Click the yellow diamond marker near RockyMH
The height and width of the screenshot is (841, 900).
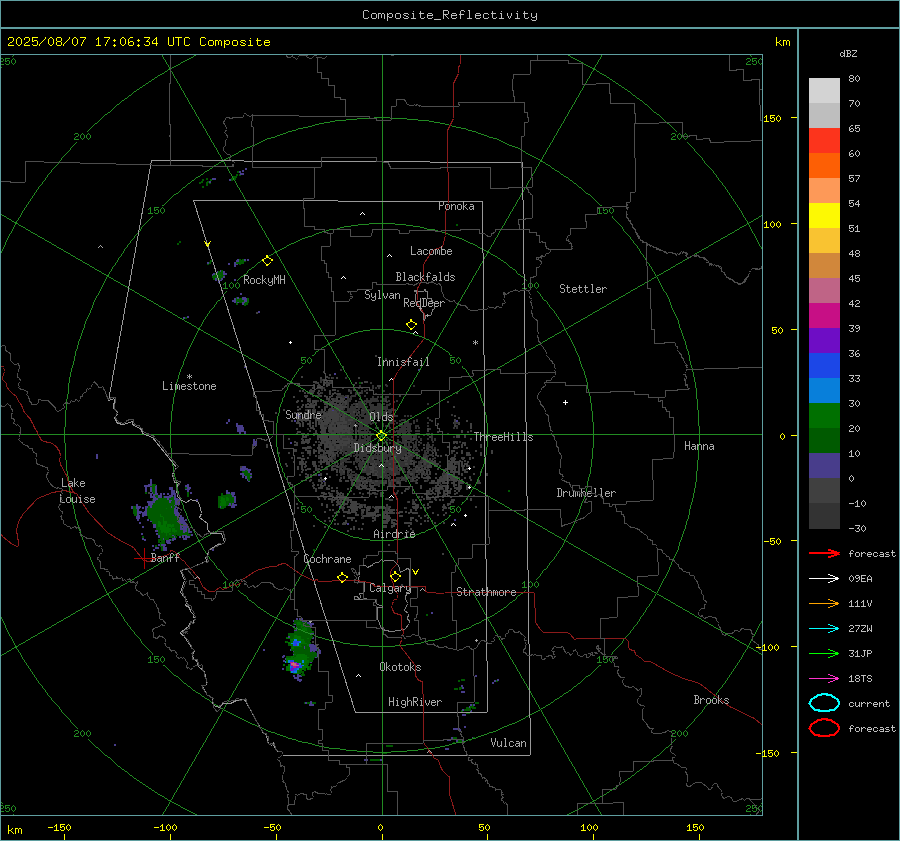point(267,261)
